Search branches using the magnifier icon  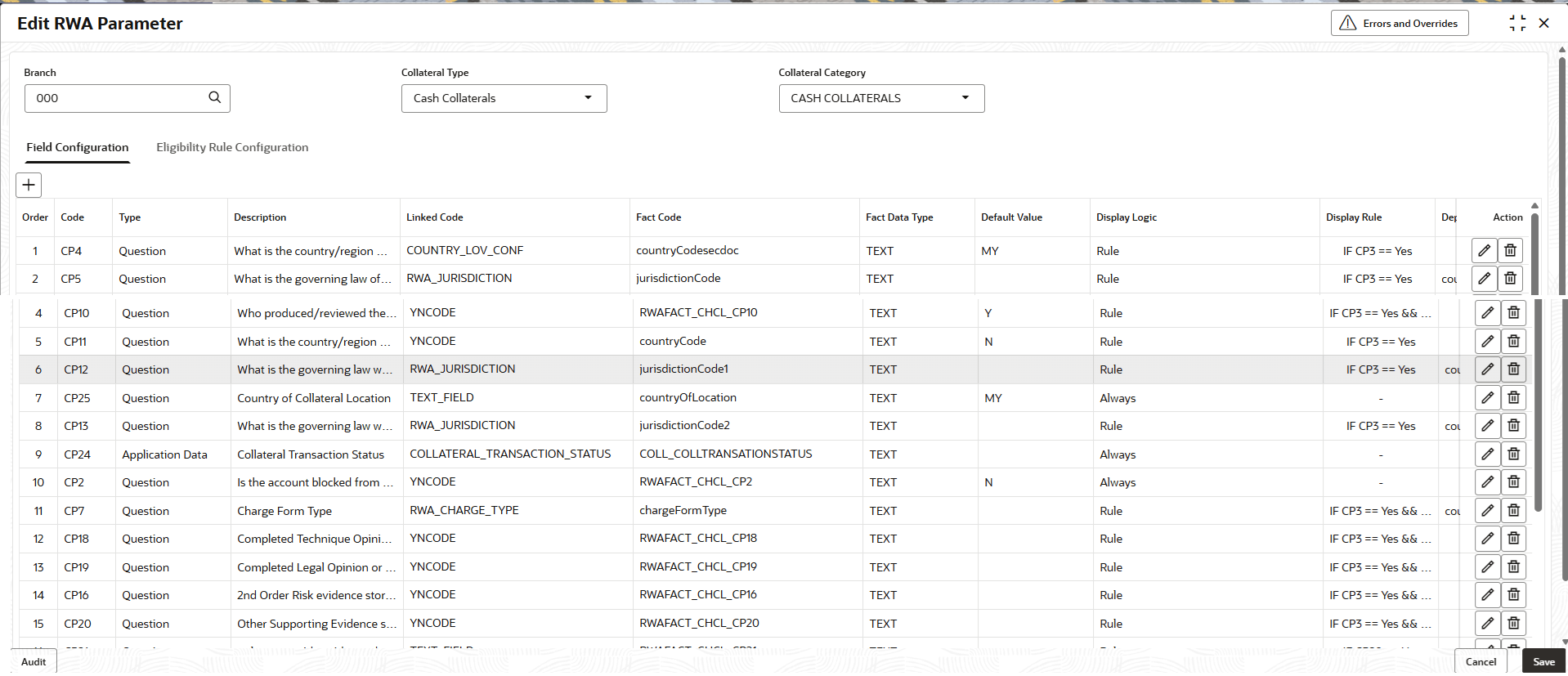[x=214, y=97]
